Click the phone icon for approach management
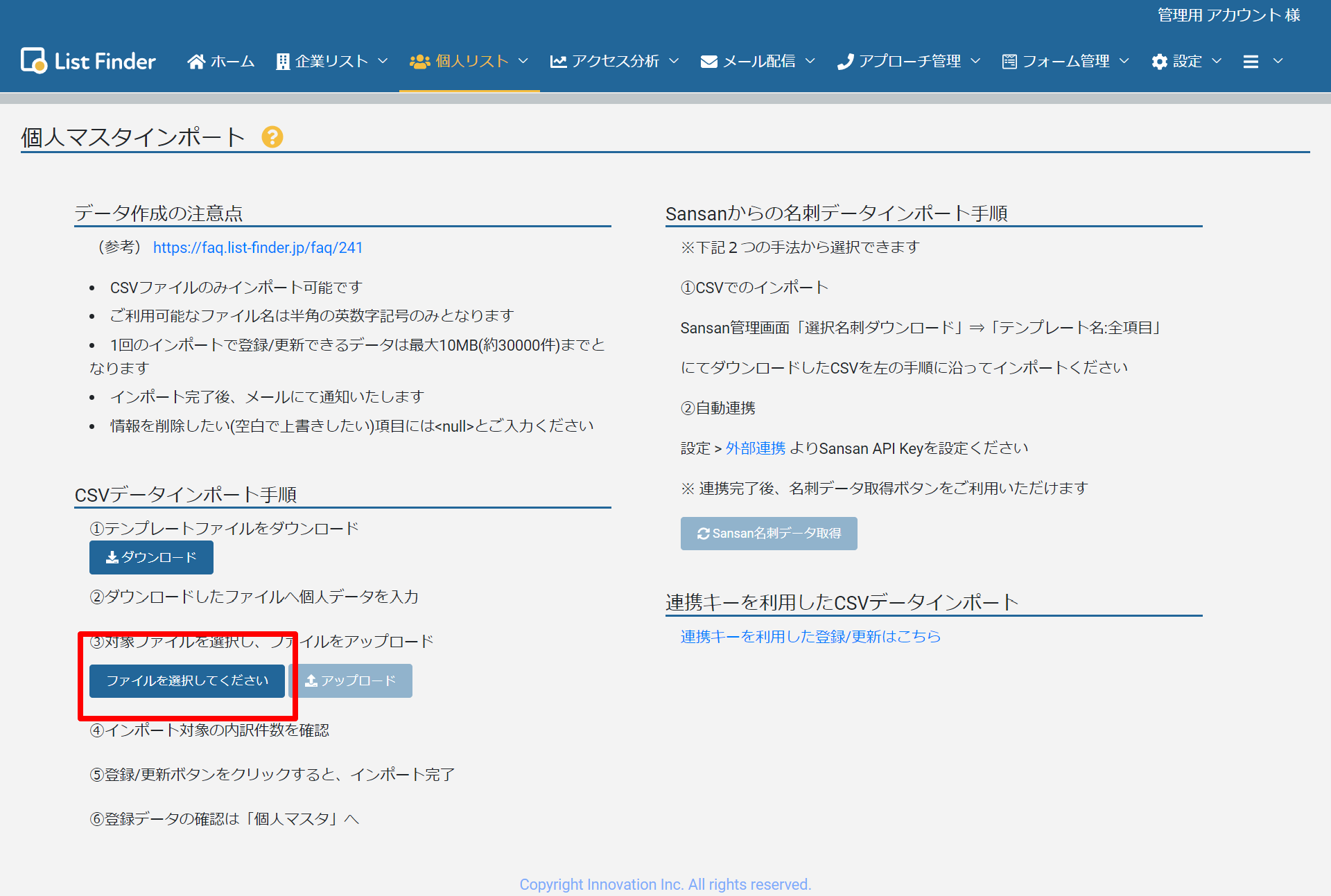The width and height of the screenshot is (1331, 896). point(845,62)
